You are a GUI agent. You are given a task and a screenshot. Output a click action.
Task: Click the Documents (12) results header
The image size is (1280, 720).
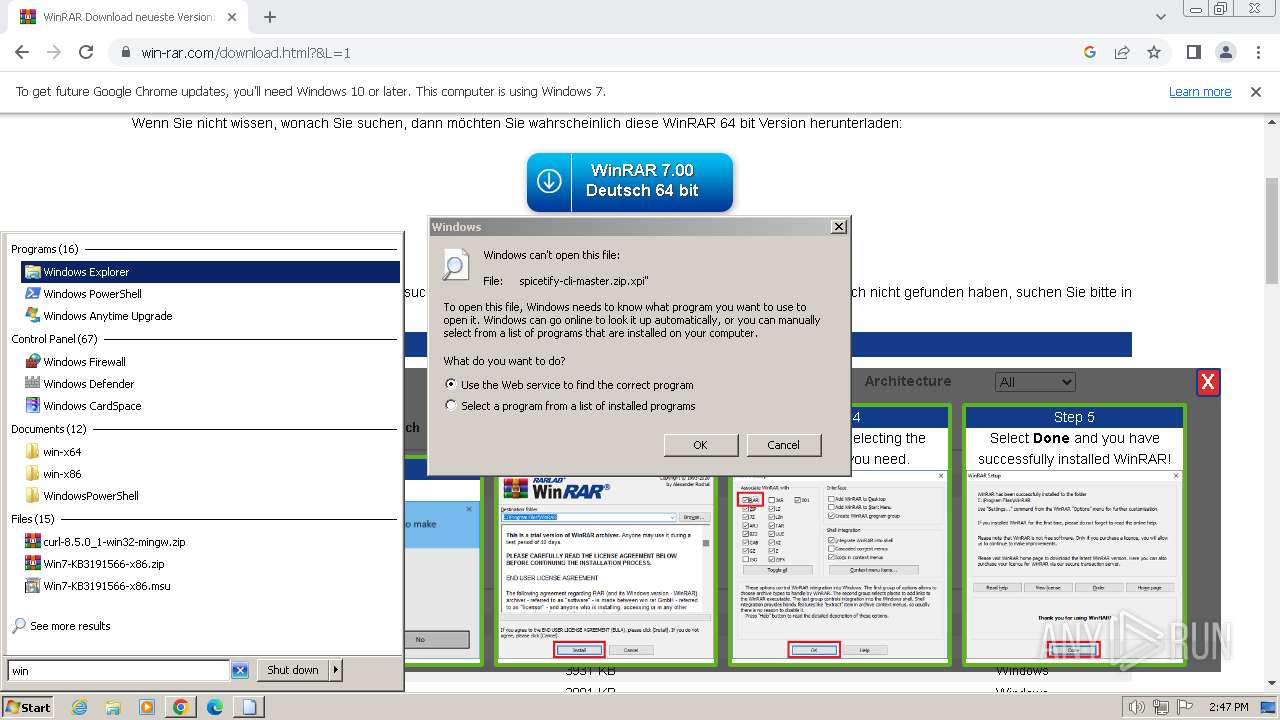(49, 429)
